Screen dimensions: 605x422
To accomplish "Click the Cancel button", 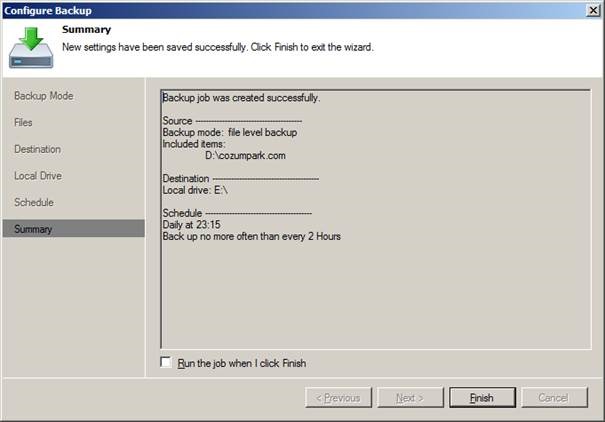I will (554, 397).
